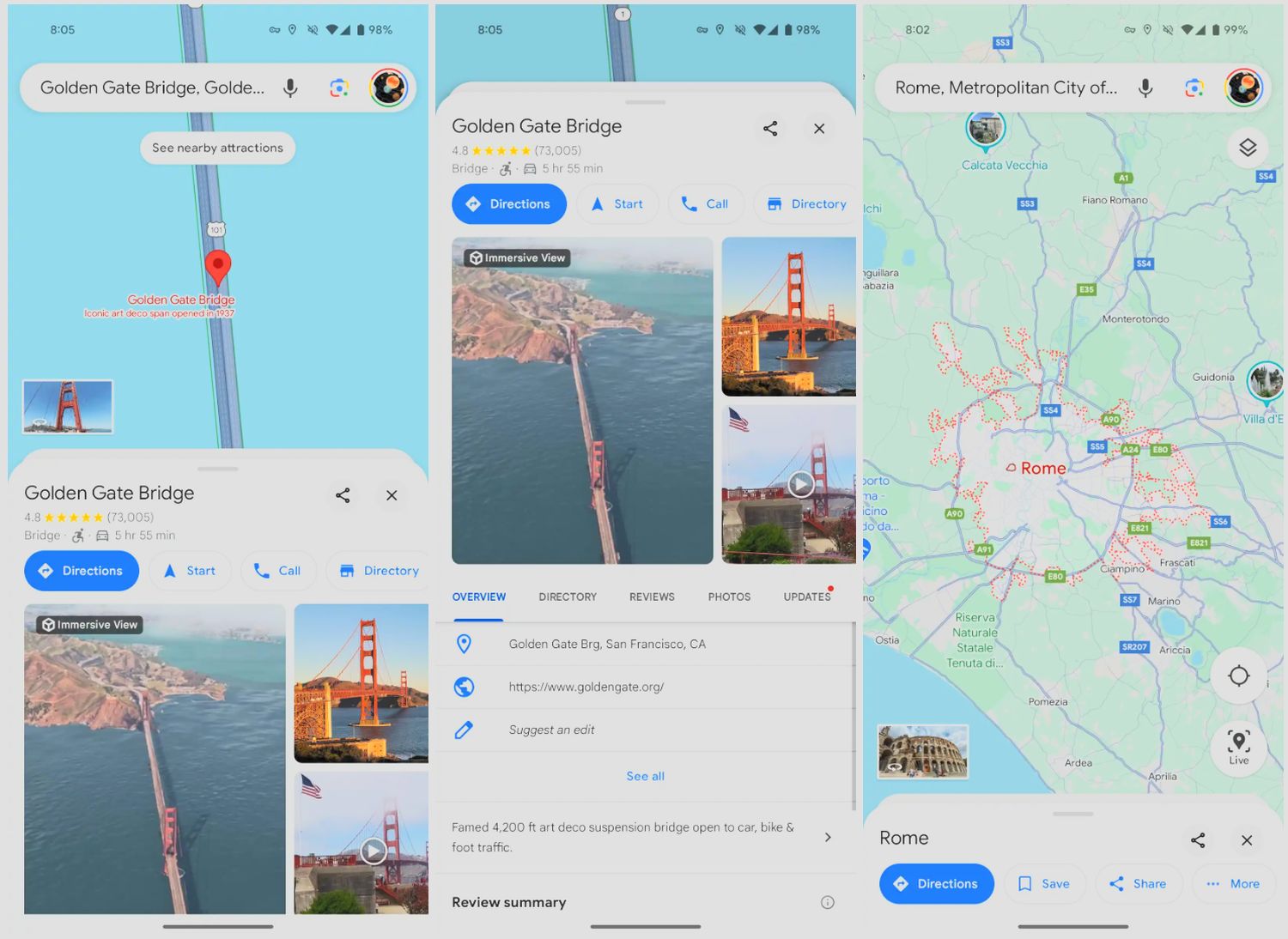
Task: Tap the pencil icon for Suggest an edit
Action: coord(464,730)
